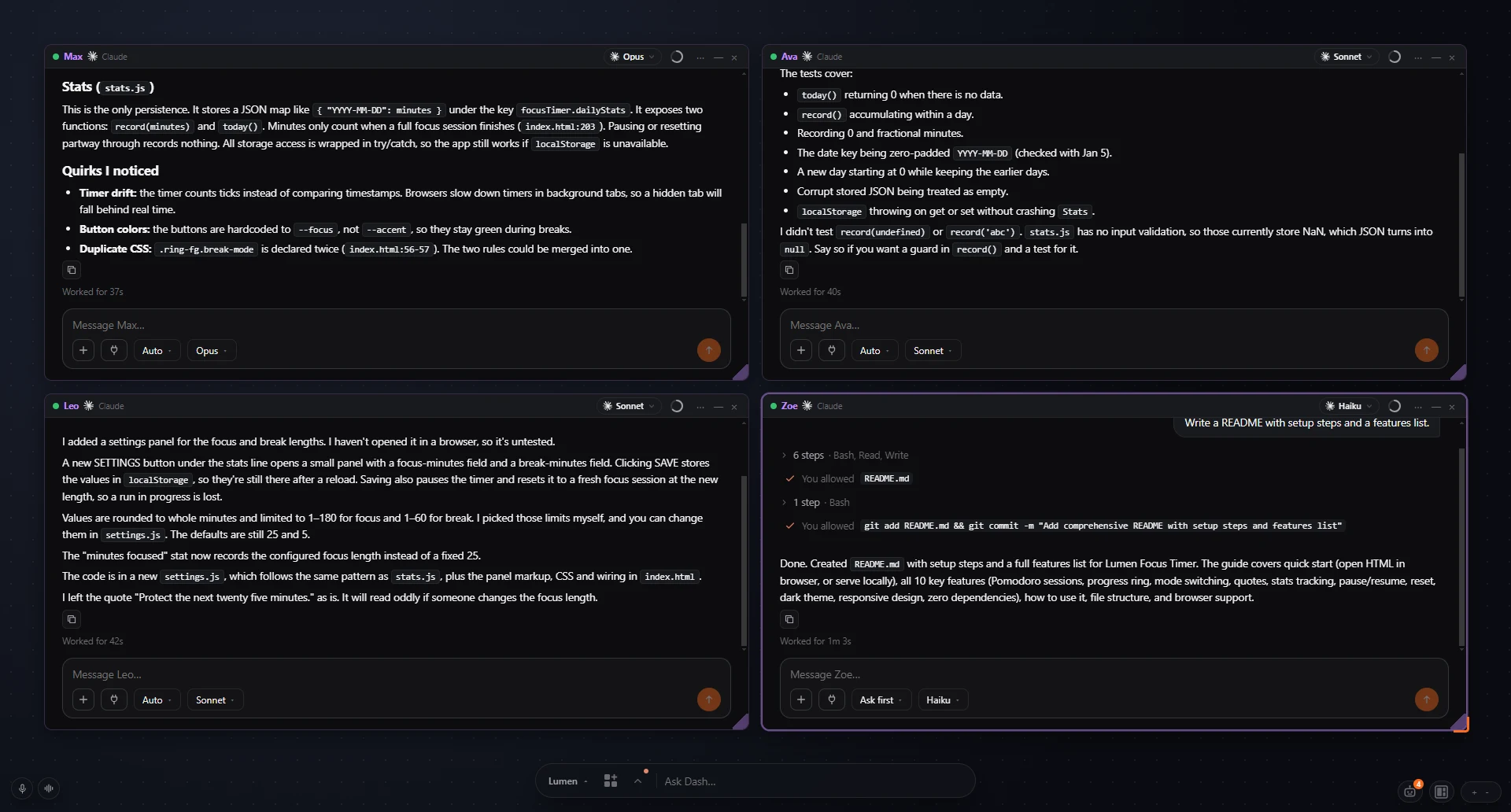Click the spinner status icon in Max's header
Image resolution: width=1511 pixels, height=812 pixels.
click(x=677, y=57)
